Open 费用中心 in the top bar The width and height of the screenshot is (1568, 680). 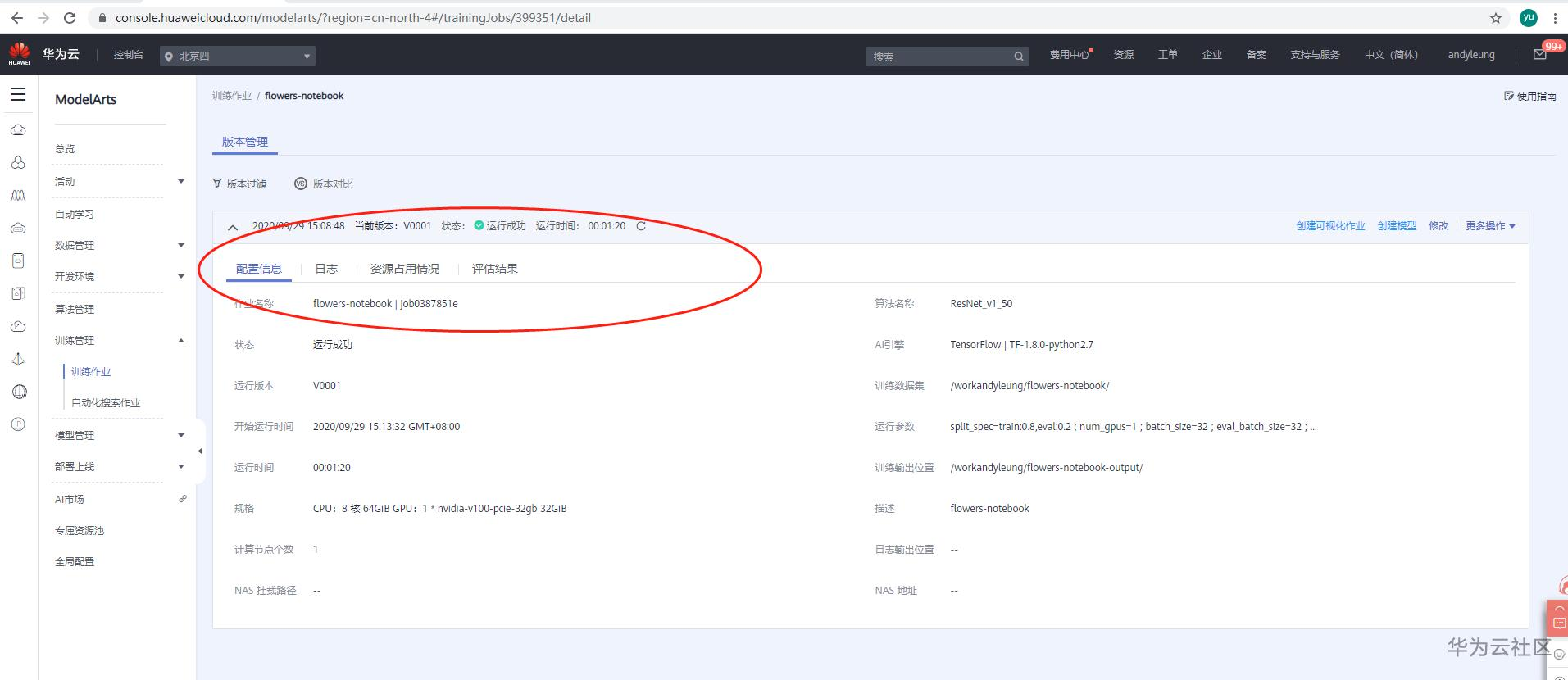pos(1070,55)
